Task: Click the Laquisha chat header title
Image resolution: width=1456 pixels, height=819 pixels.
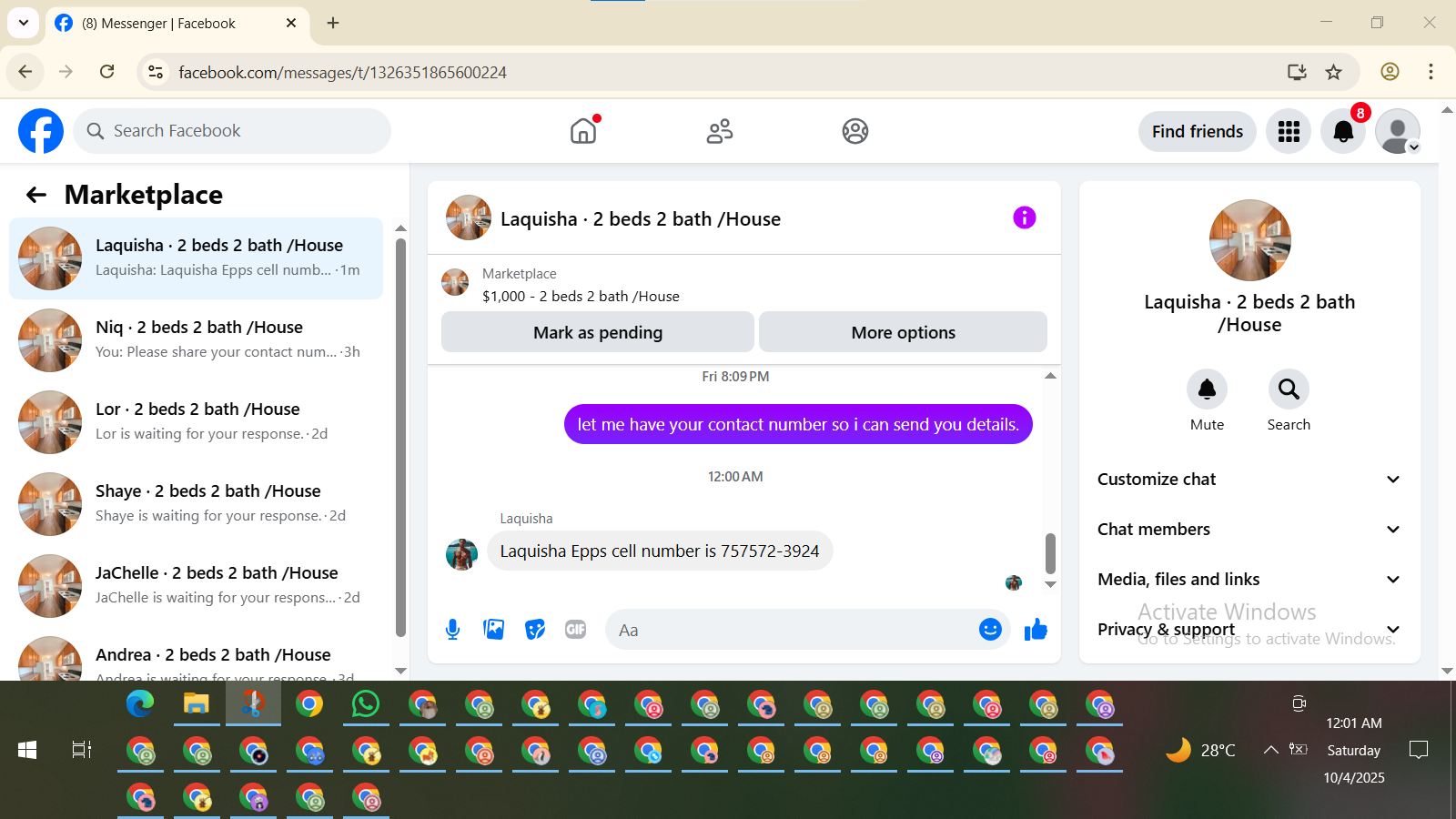Action: tap(641, 219)
